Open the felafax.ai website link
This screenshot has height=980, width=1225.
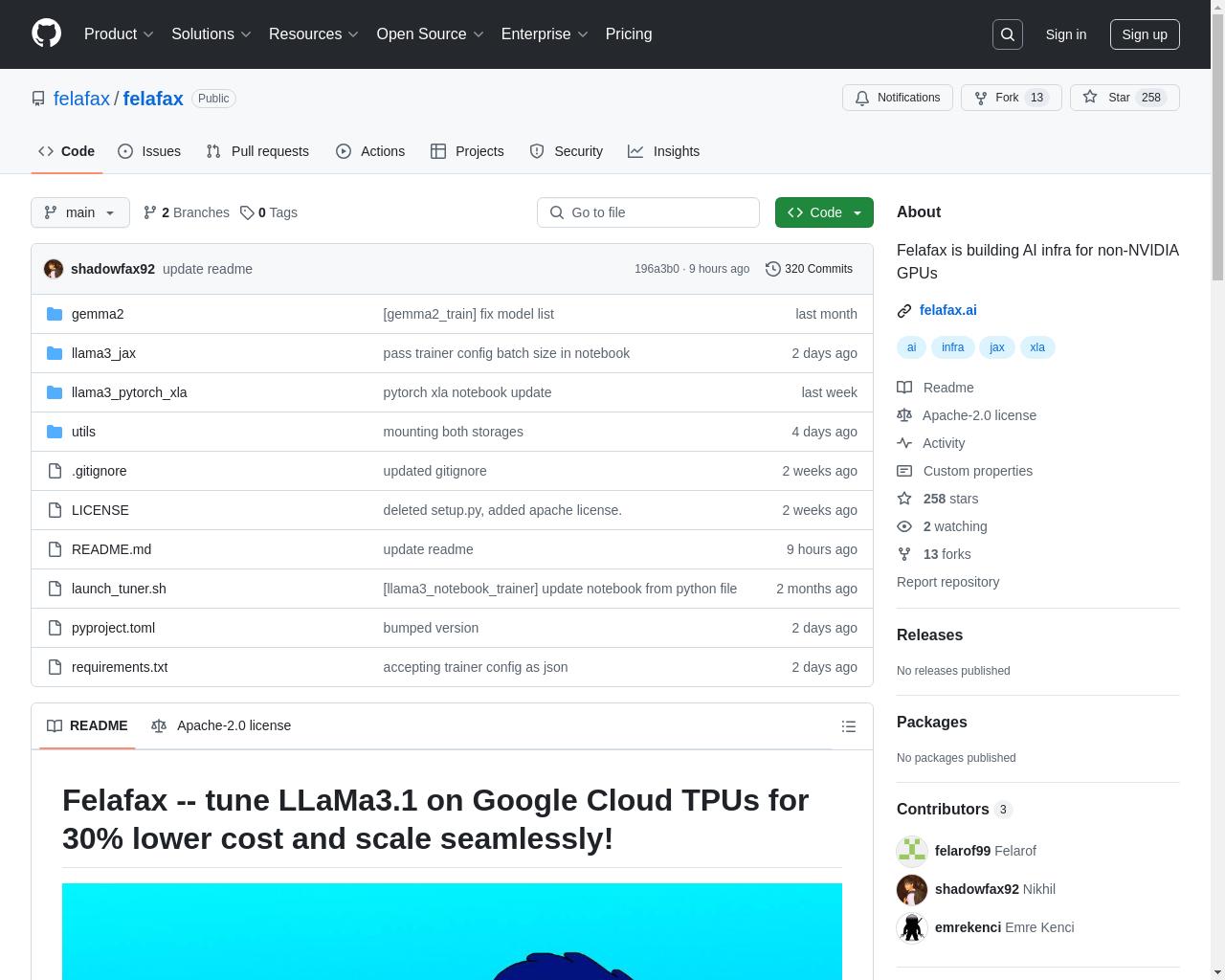coord(947,310)
